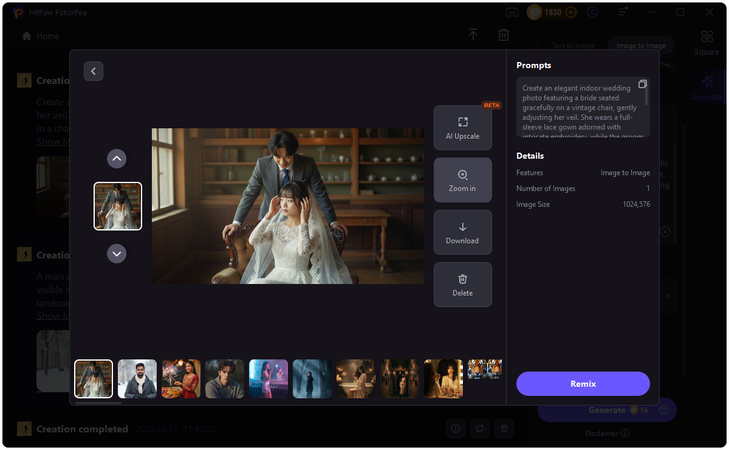Open the Discord icon in title bar
The image size is (729, 450).
pos(512,13)
